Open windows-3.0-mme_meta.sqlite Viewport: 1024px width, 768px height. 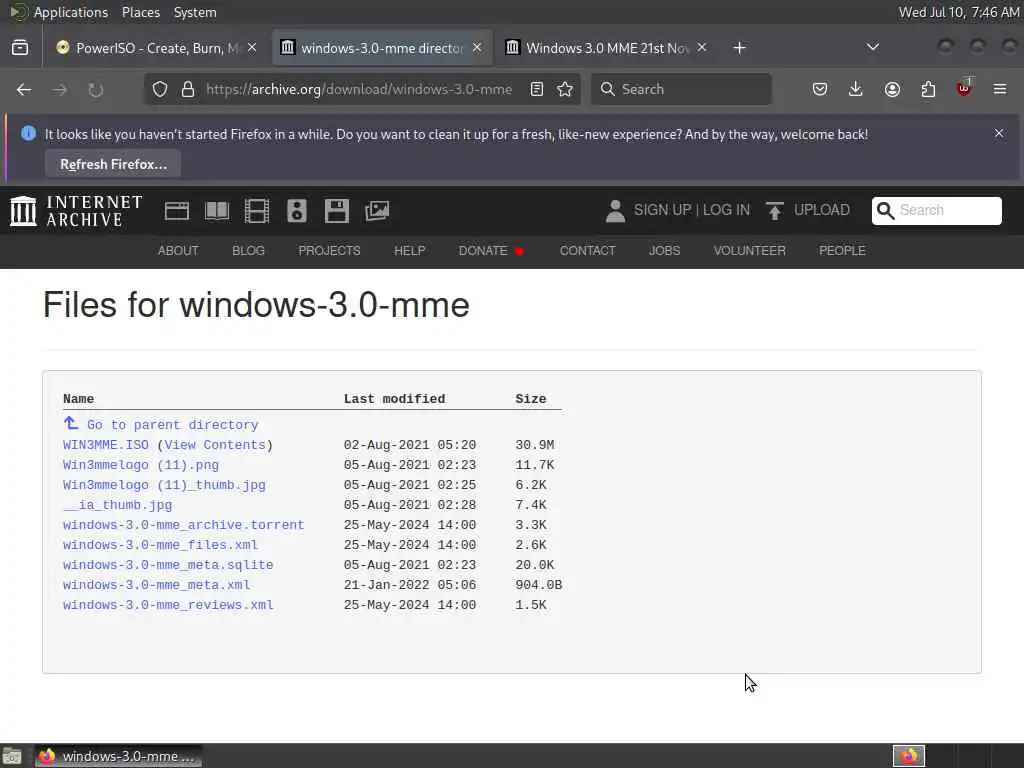(168, 565)
